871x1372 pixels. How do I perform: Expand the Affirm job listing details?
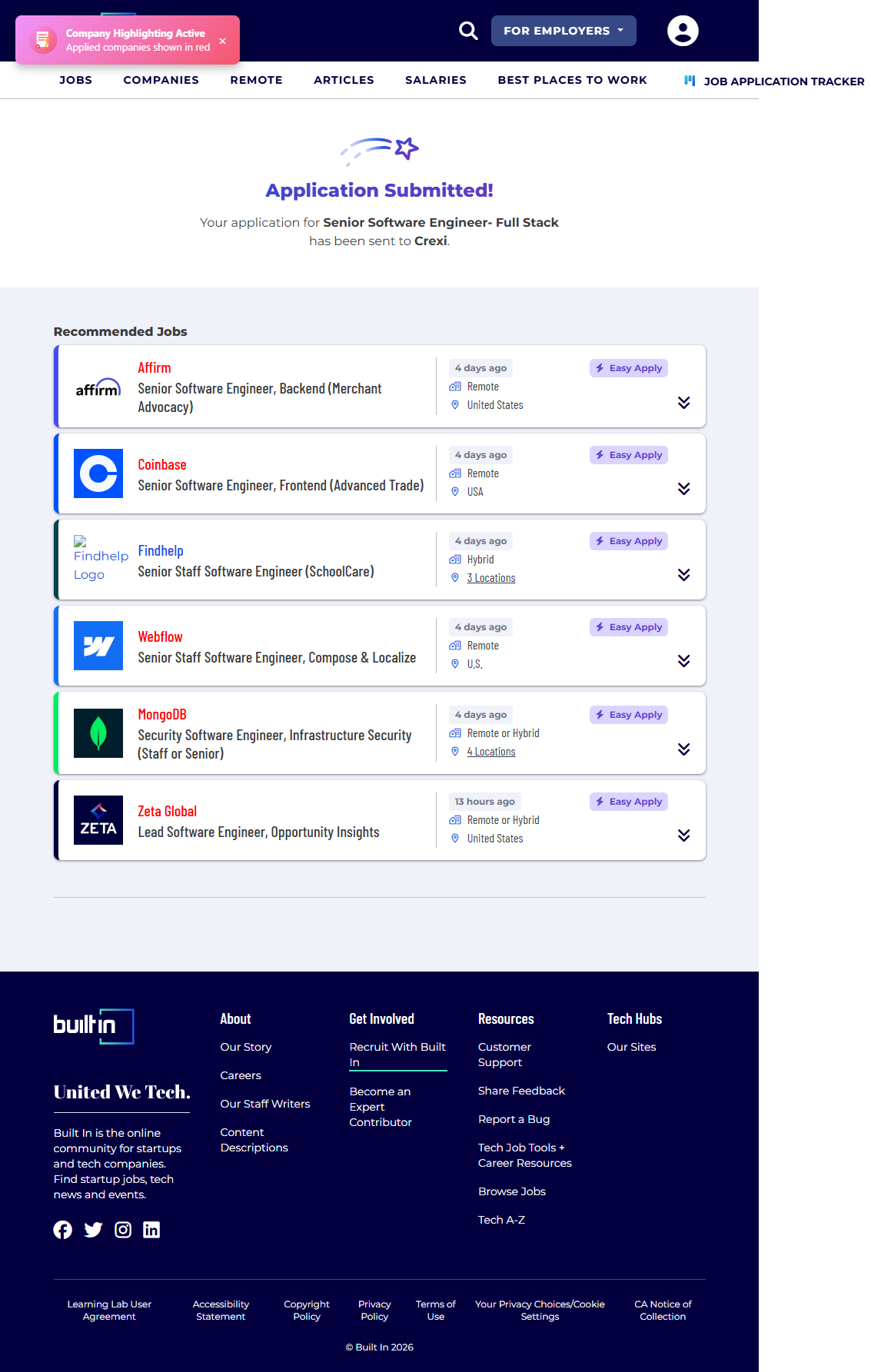pyautogui.click(x=683, y=403)
